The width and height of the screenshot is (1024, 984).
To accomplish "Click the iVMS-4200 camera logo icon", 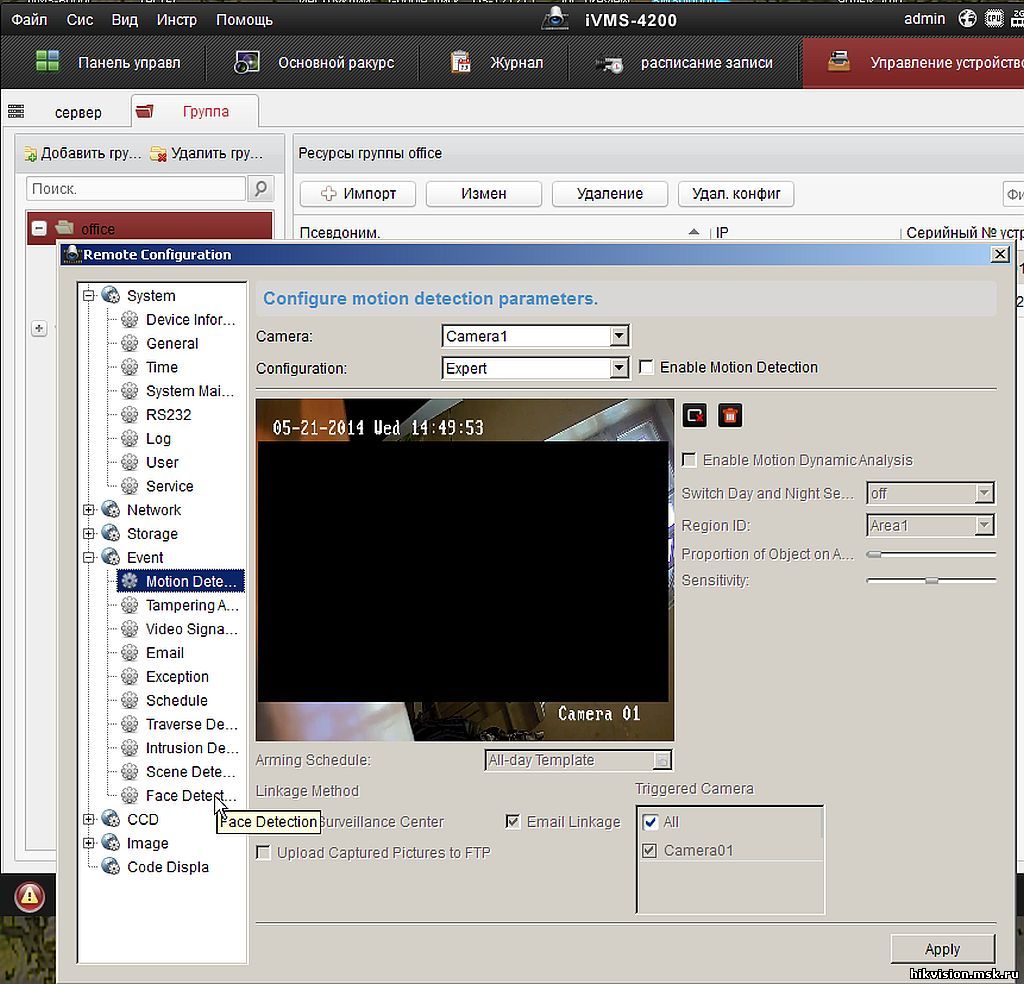I will (555, 18).
